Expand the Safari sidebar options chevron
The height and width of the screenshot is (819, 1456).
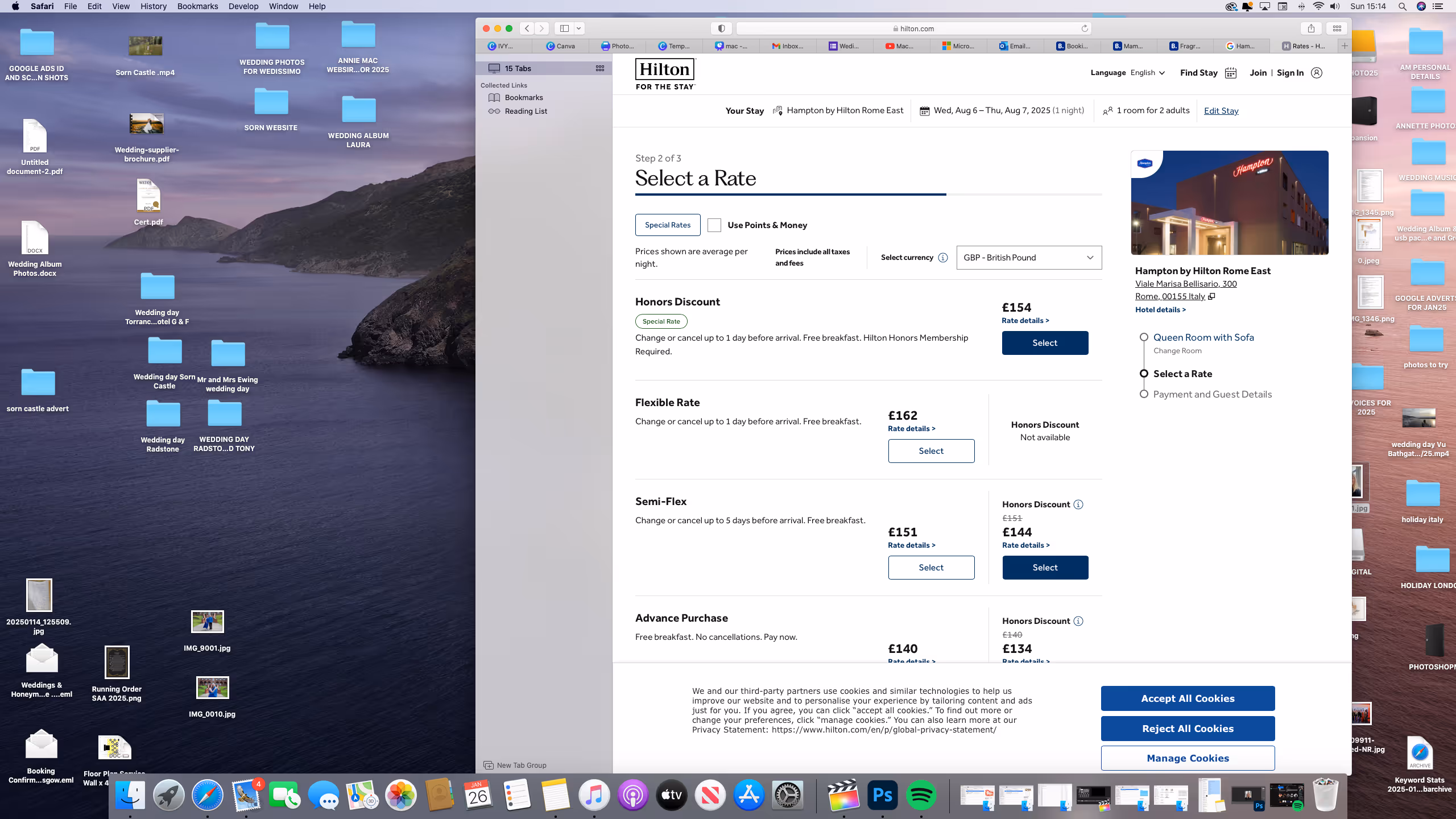[x=579, y=28]
